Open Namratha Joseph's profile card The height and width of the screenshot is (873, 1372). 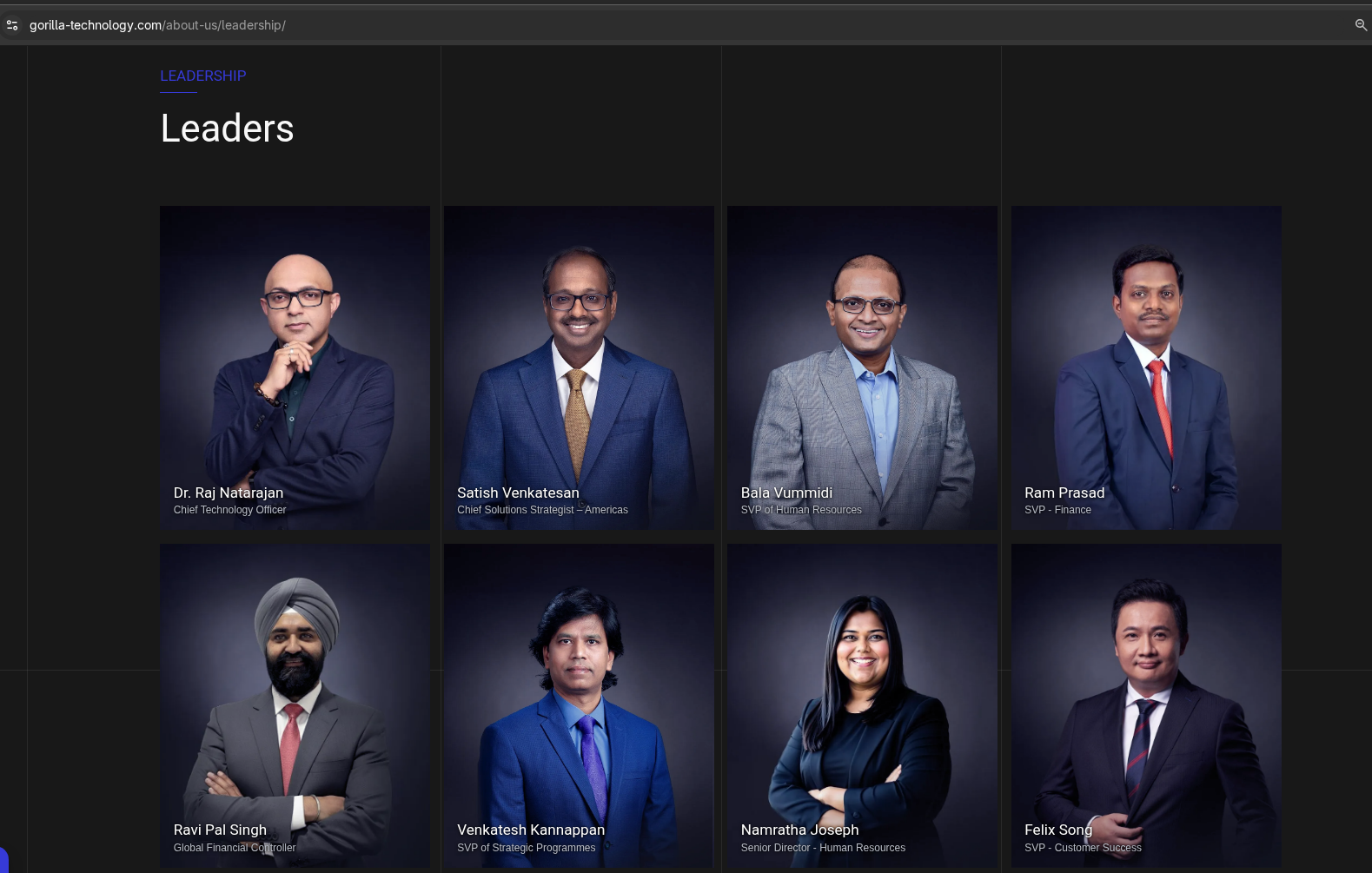click(862, 705)
